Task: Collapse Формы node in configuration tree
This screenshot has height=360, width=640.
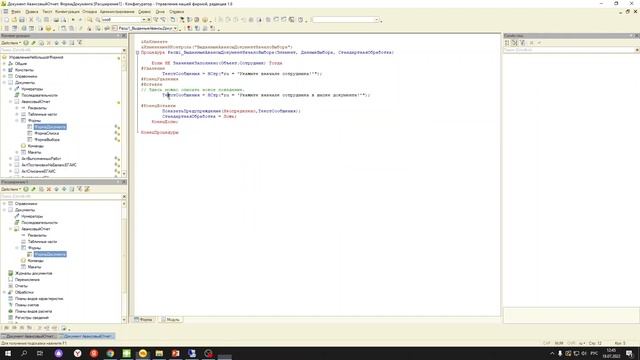Action: pyautogui.click(x=17, y=121)
